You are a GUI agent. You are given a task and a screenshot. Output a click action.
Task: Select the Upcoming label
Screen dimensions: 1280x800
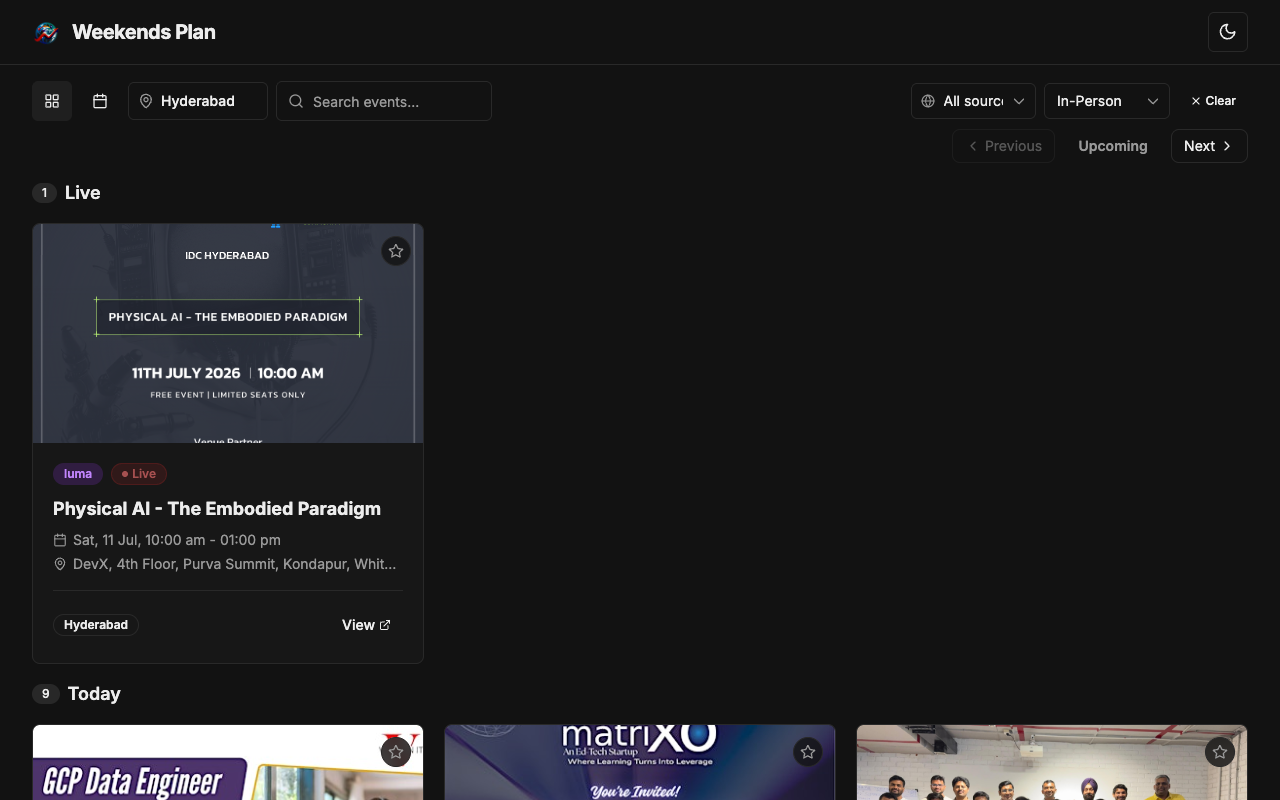coord(1113,146)
